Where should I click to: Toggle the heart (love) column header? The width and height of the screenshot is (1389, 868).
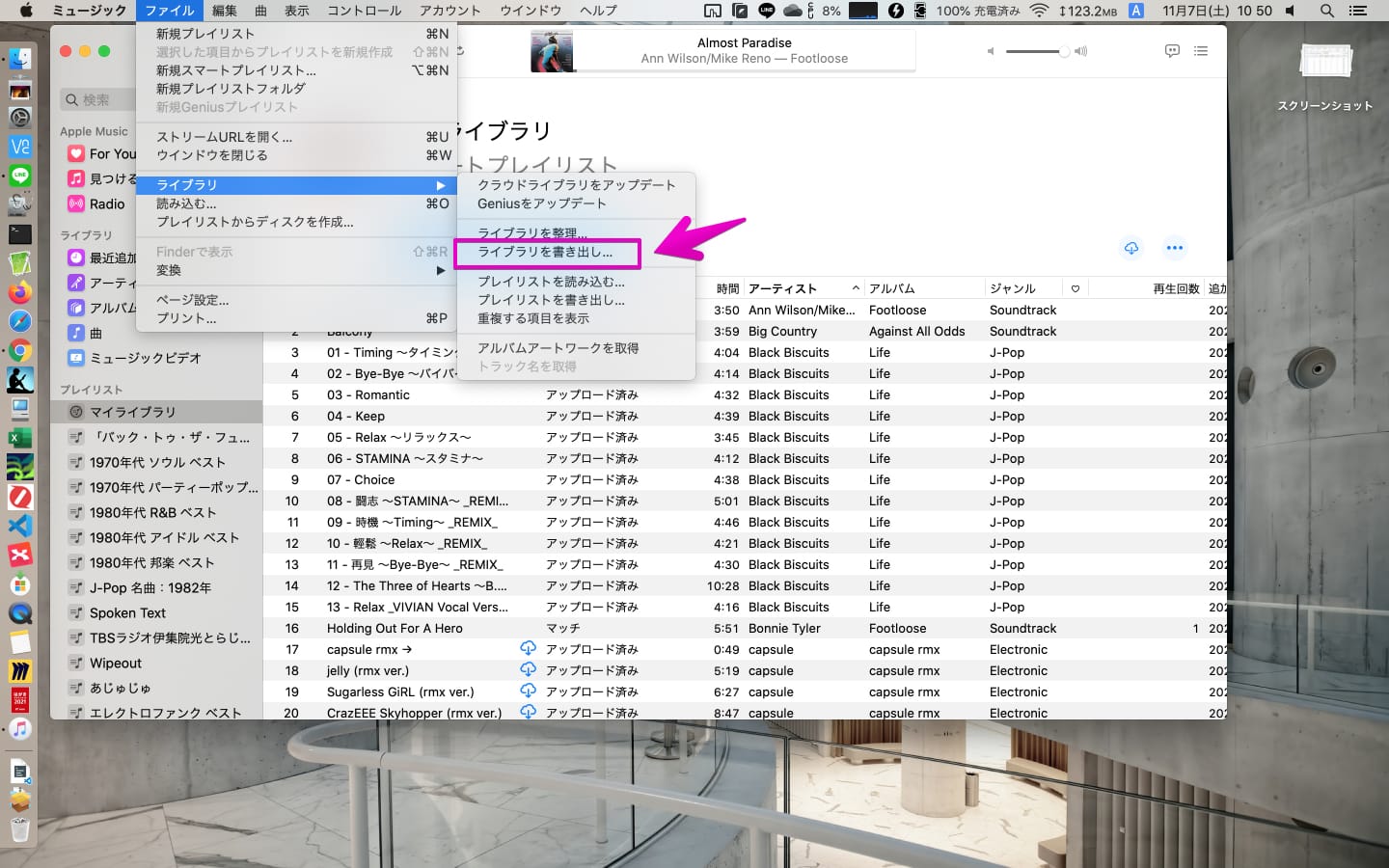coord(1076,288)
